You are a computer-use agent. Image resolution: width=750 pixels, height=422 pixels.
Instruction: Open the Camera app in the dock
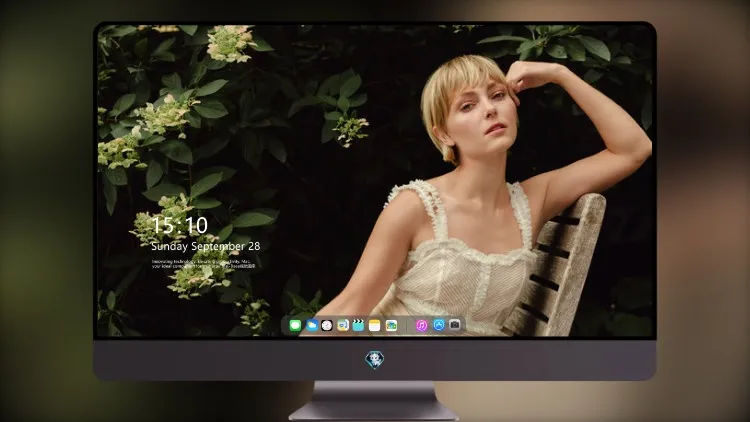tap(455, 325)
